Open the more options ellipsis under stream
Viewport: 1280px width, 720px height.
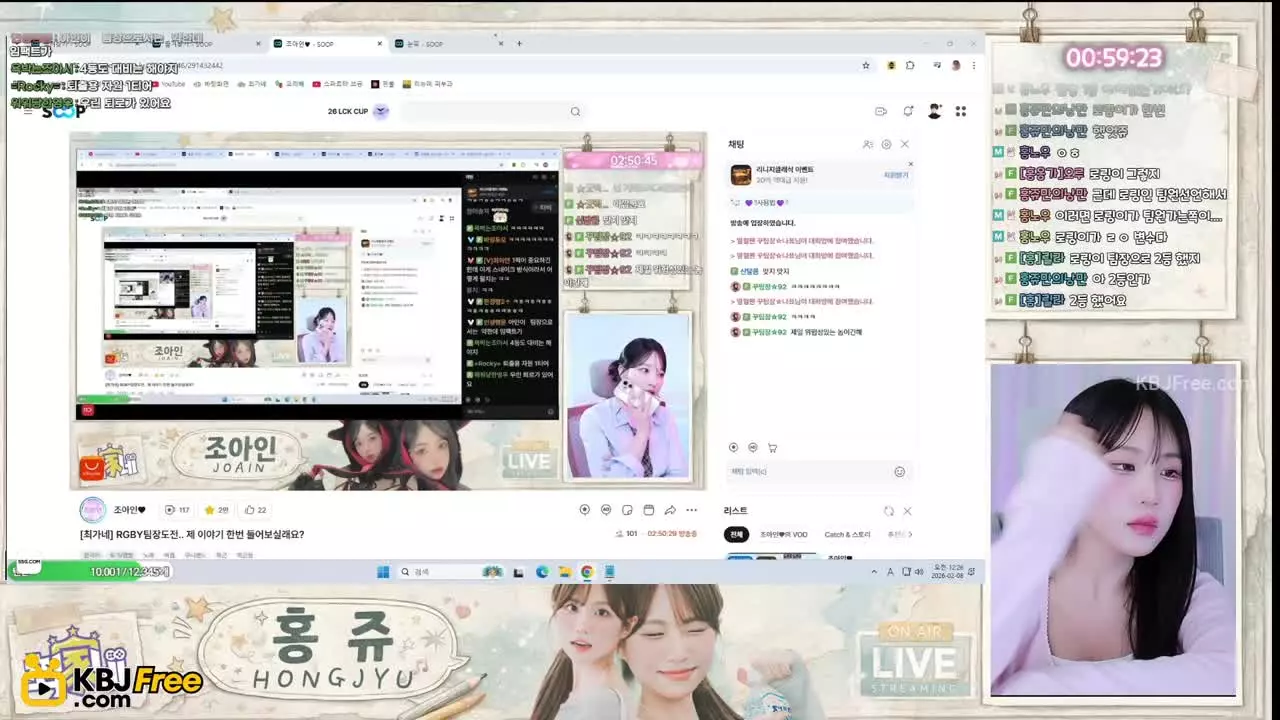coord(691,510)
